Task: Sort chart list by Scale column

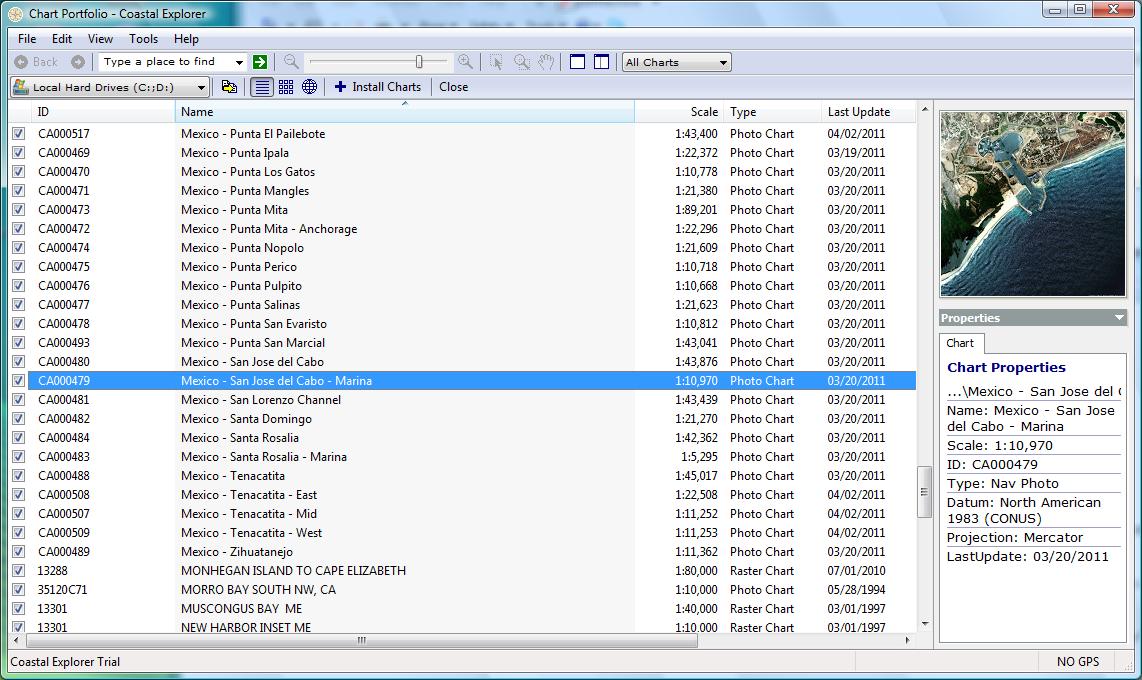Action: tap(680, 112)
